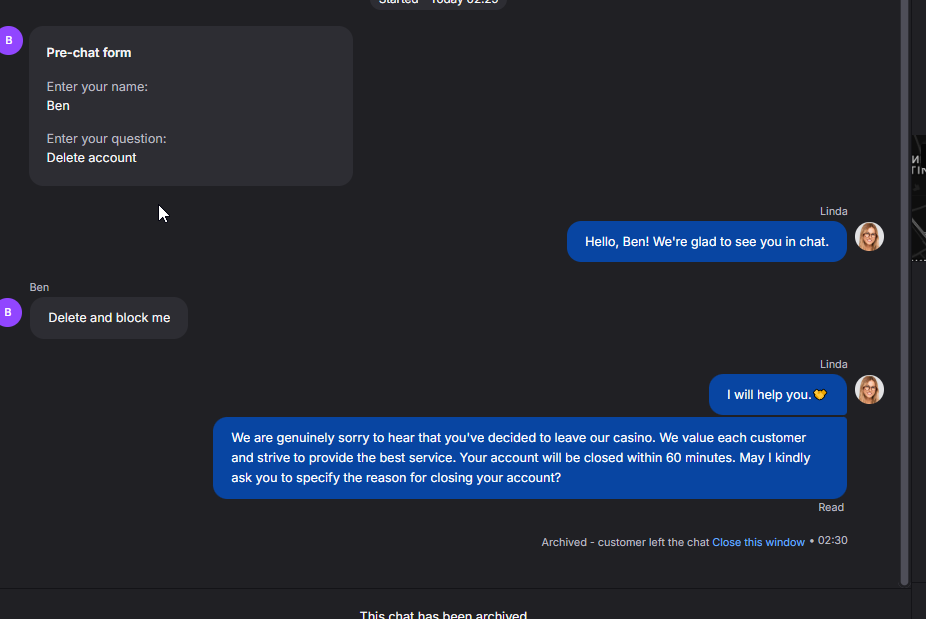Screen dimensions: 926x619
Task: Click Ben's purple avatar beside the pre-chat form
Action: 9,41
